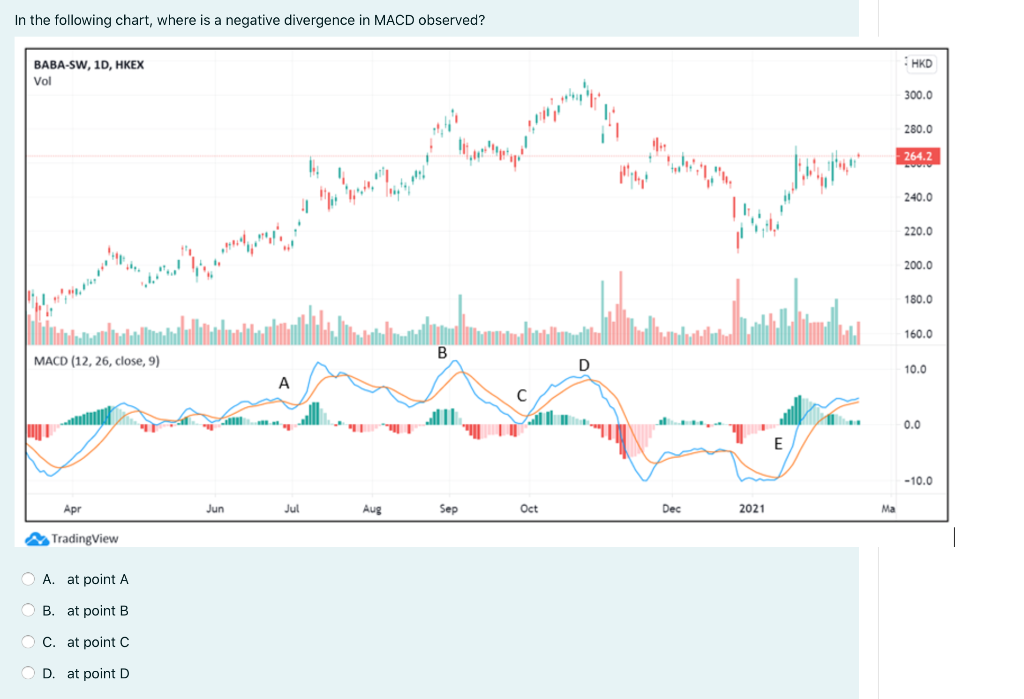Click the HKD currency label
The height and width of the screenshot is (699, 1024).
[x=921, y=63]
